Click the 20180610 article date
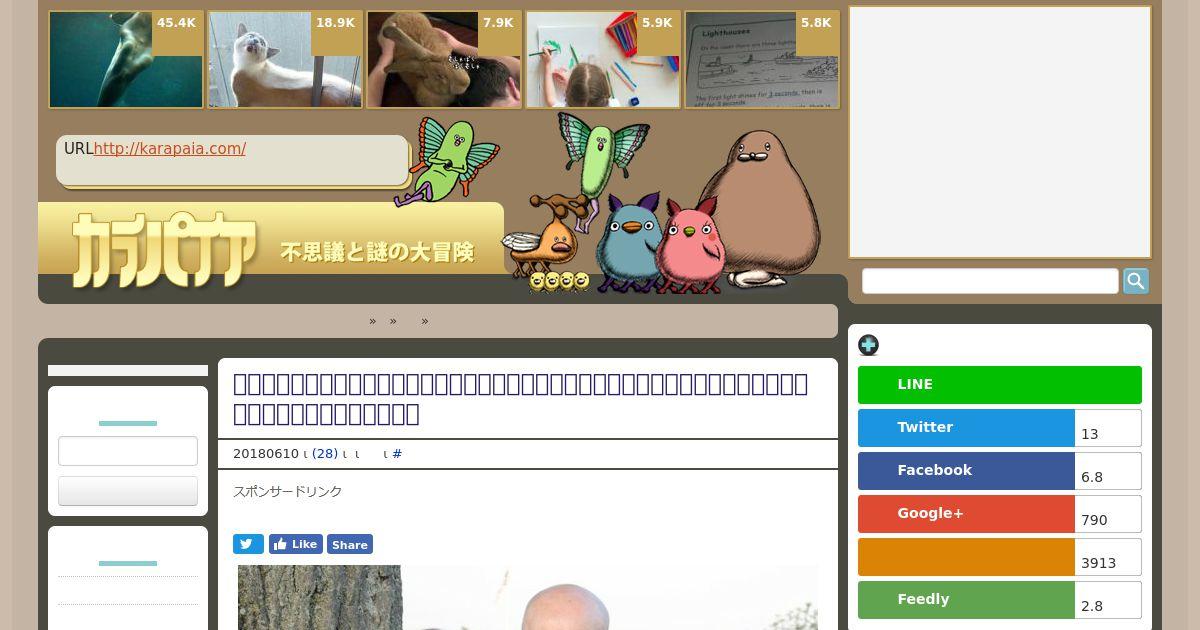This screenshot has width=1200, height=630. pyautogui.click(x=266, y=454)
